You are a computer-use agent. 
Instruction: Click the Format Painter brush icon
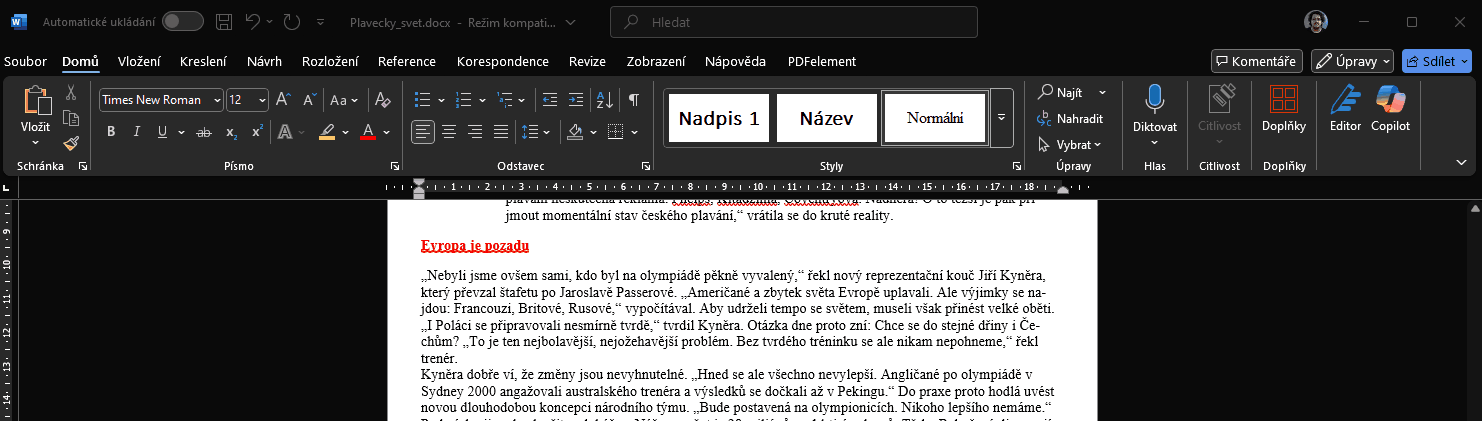pos(71,143)
